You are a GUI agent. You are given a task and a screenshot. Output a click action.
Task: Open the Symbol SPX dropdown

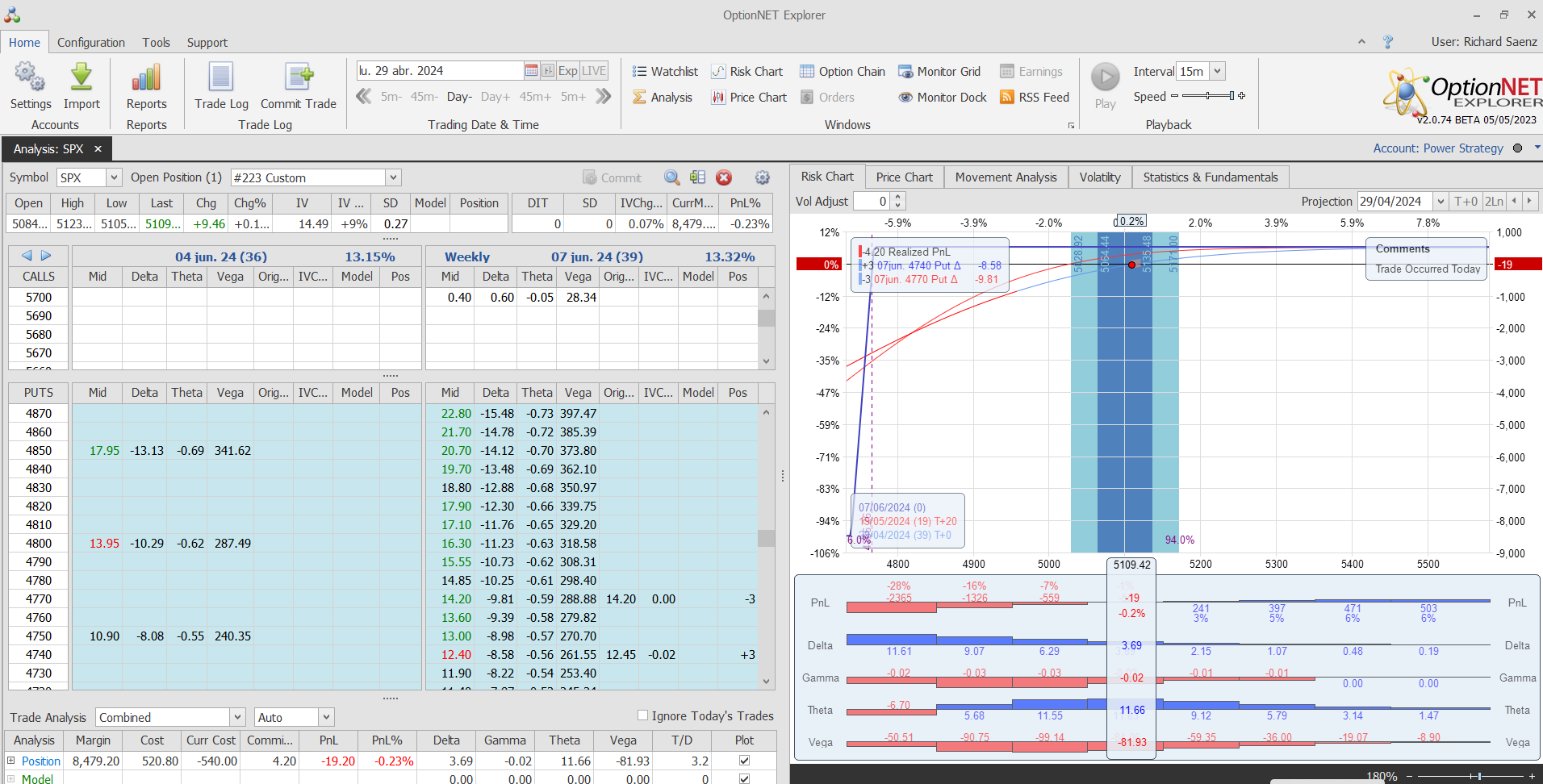pos(114,177)
